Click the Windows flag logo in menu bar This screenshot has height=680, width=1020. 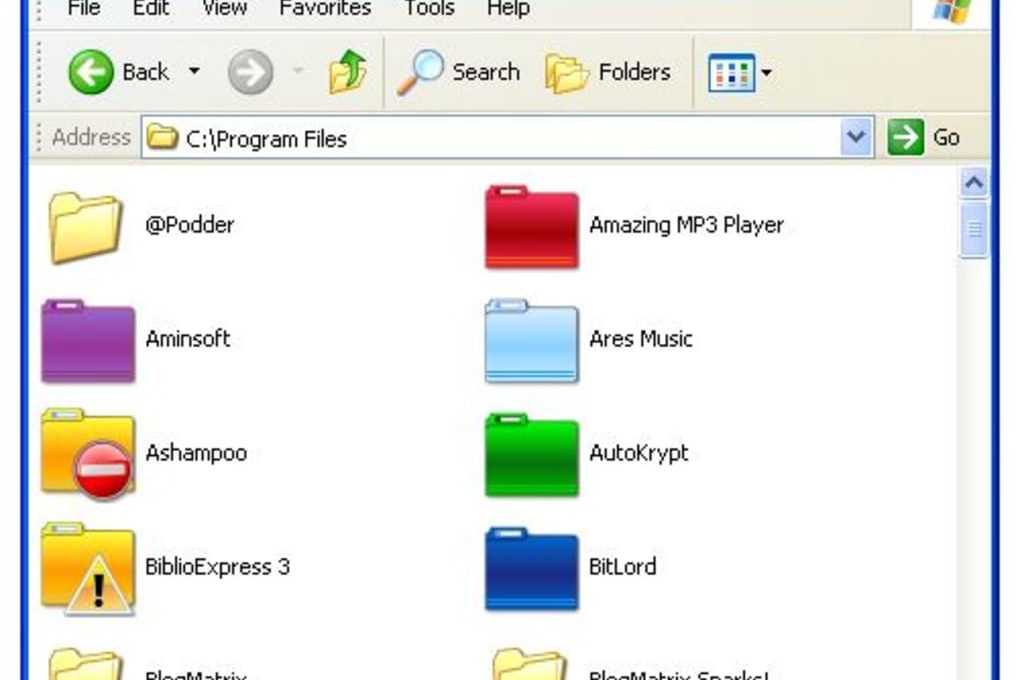click(x=951, y=10)
